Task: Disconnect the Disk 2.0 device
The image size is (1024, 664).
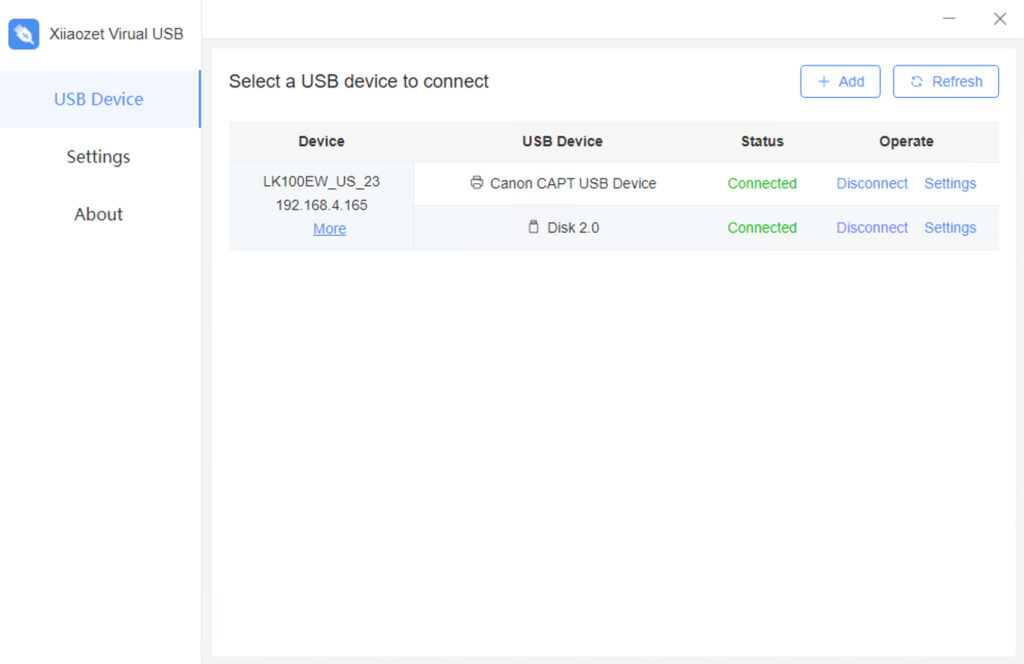Action: tap(872, 228)
